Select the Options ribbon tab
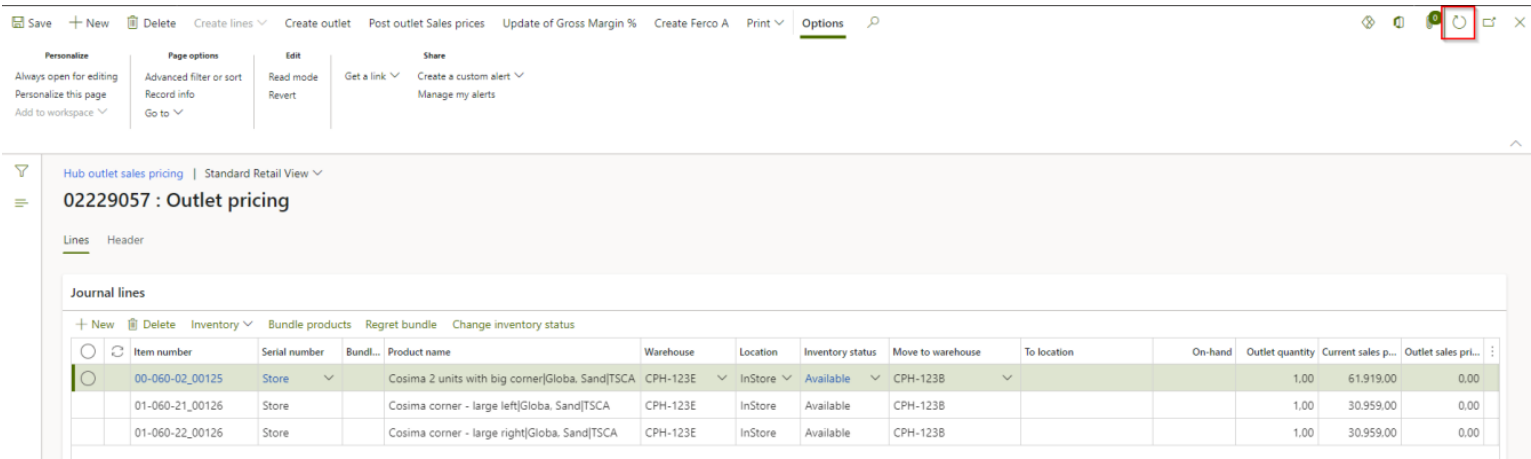 [x=822, y=23]
